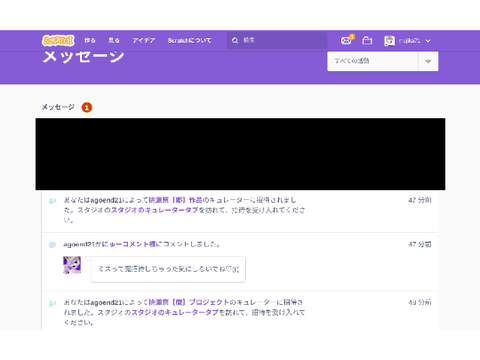Open the プロジェクト studio link
The width and height of the screenshot is (480, 360).
[x=189, y=302]
